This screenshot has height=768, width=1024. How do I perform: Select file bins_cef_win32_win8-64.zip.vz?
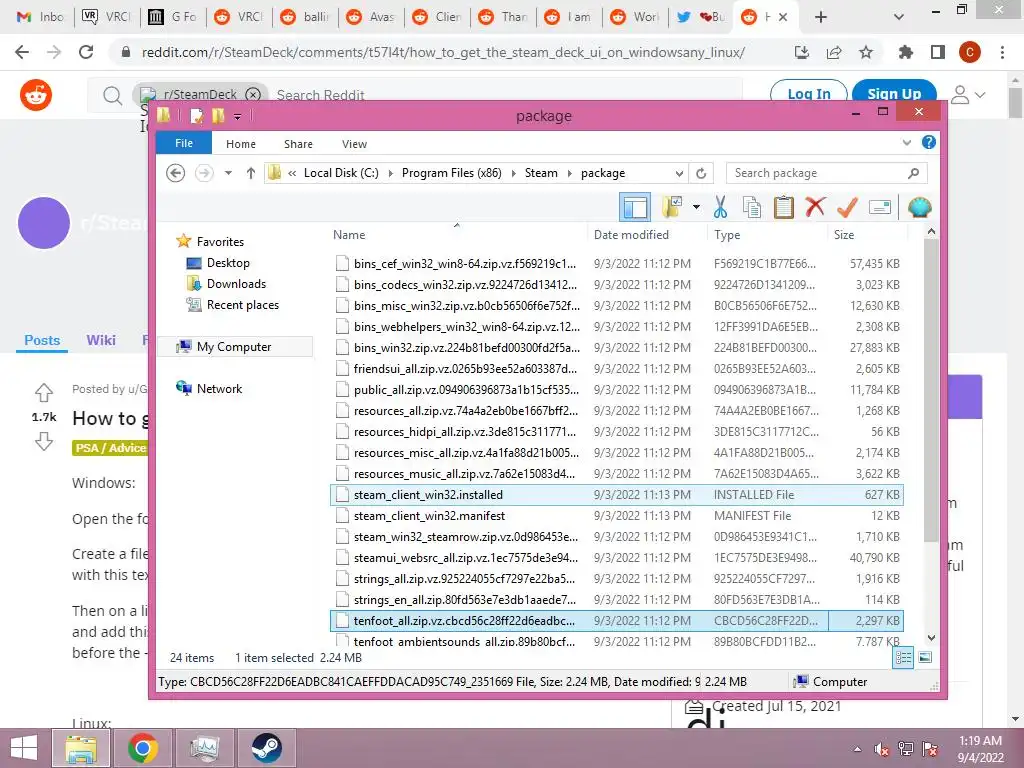click(616, 264)
